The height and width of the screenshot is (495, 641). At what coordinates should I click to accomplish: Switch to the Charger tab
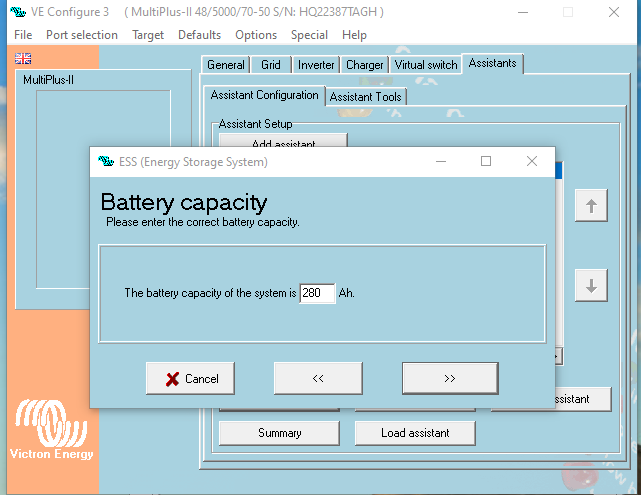(365, 65)
